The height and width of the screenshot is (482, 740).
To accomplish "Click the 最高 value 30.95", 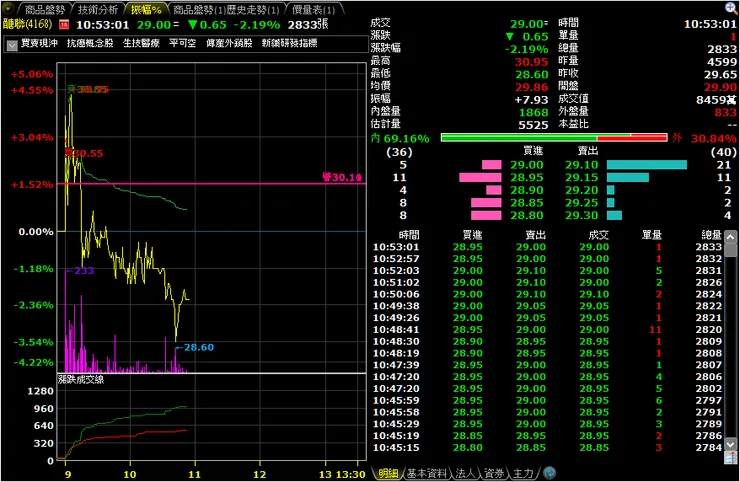I will point(531,62).
